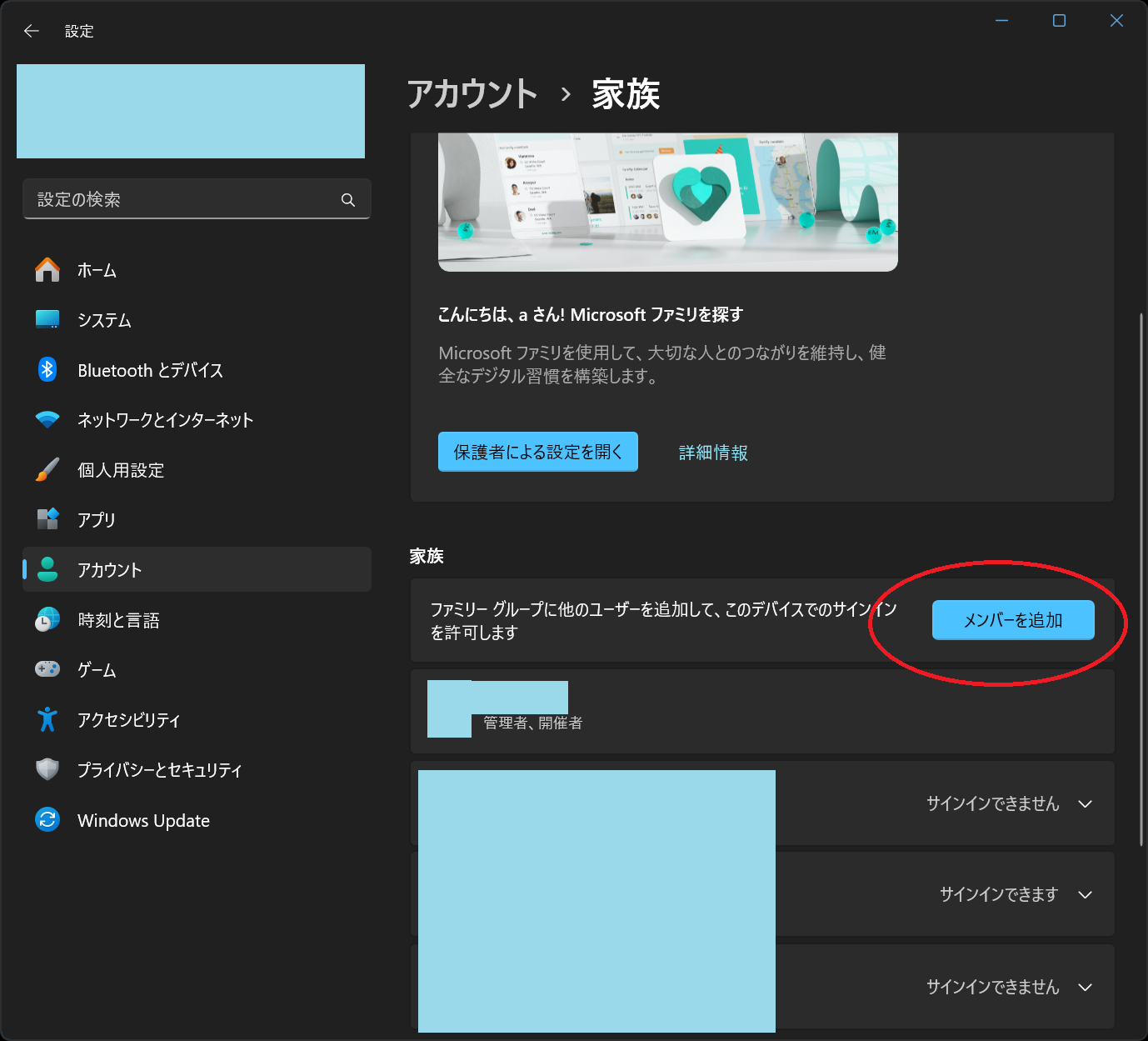Click アカウント in the breadcrumb
The height and width of the screenshot is (1041, 1148).
coord(472,93)
